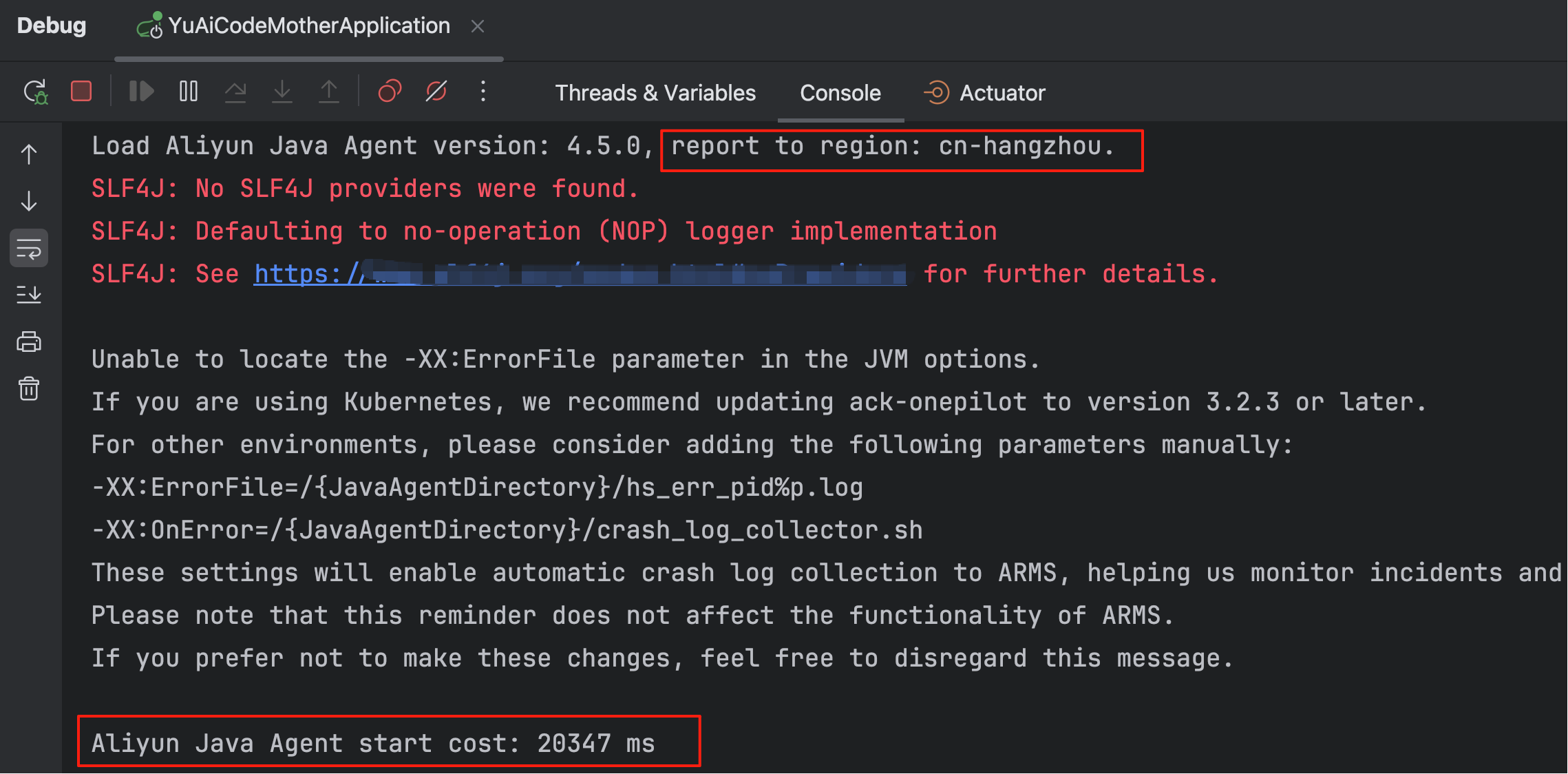Click the Step Into icon
This screenshot has height=774, width=1568.
click(x=282, y=92)
